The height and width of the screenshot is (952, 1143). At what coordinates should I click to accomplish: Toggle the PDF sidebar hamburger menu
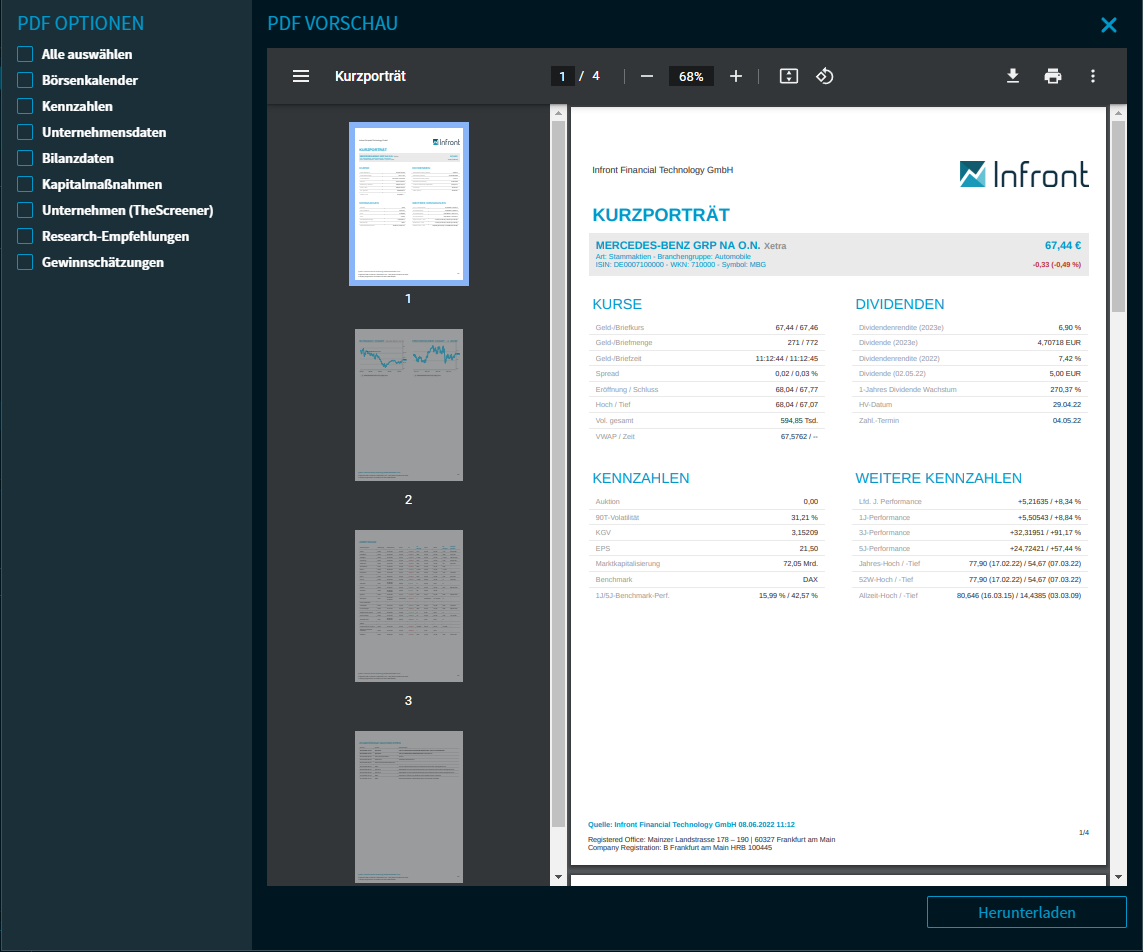[x=301, y=76]
